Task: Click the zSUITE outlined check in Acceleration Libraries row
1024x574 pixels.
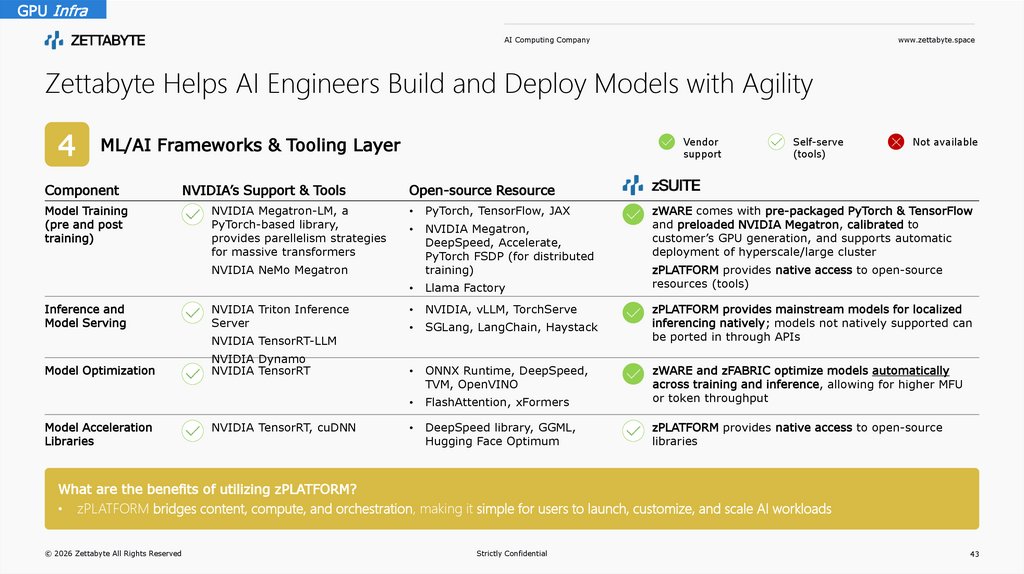Action: pos(633,430)
